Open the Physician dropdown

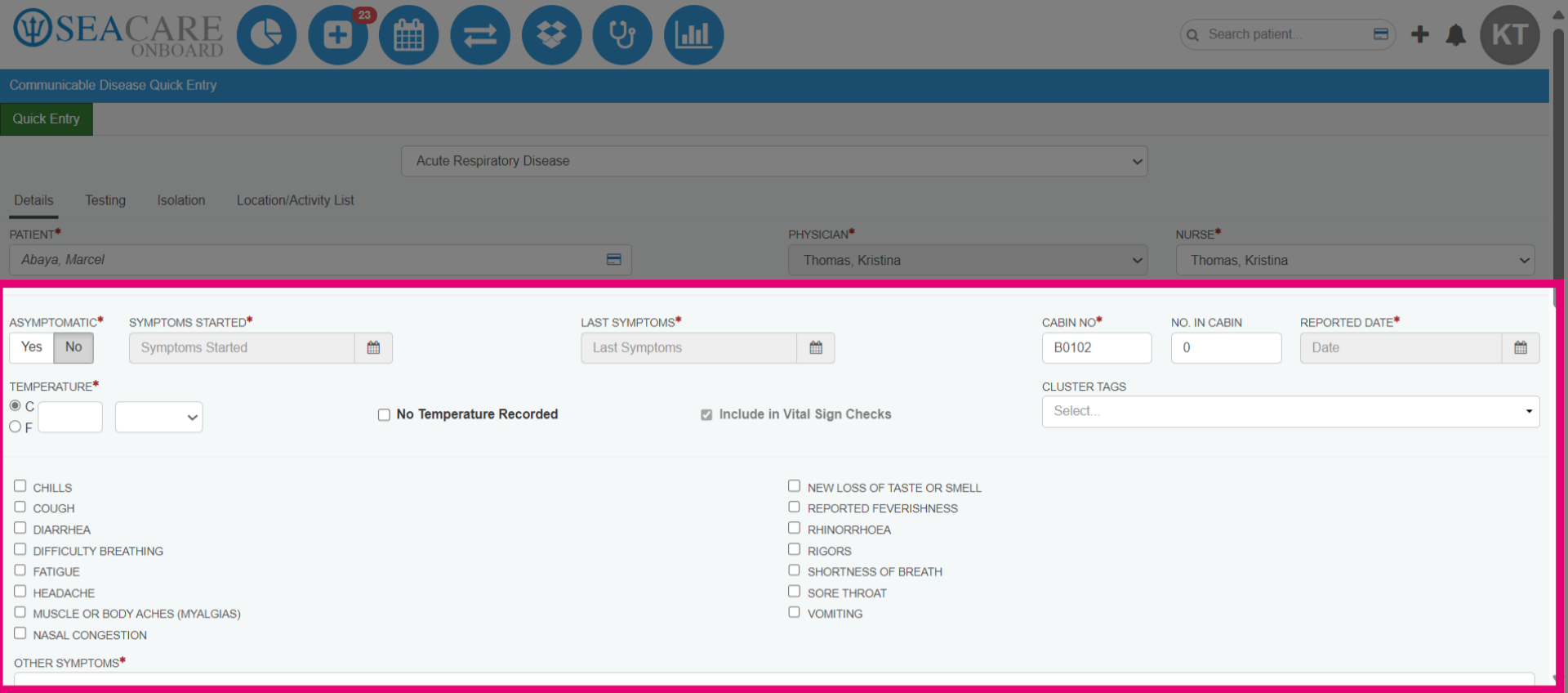click(968, 260)
